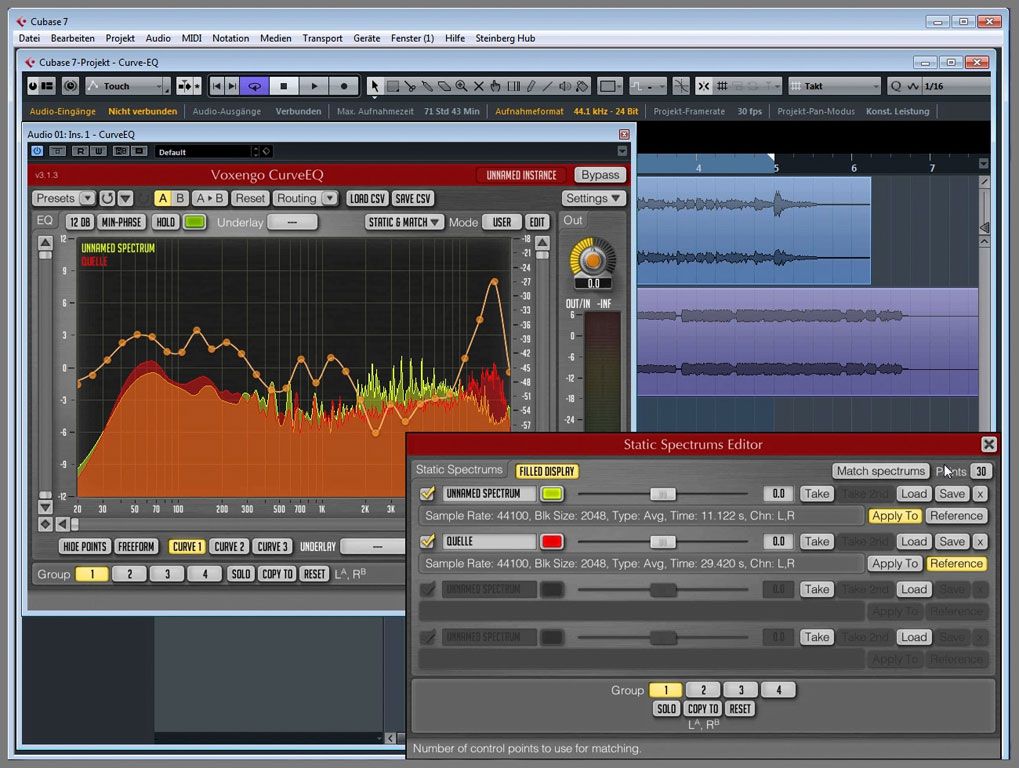Screen dimensions: 1019x768
Task: Select the Play speaker tool
Action: (565, 86)
